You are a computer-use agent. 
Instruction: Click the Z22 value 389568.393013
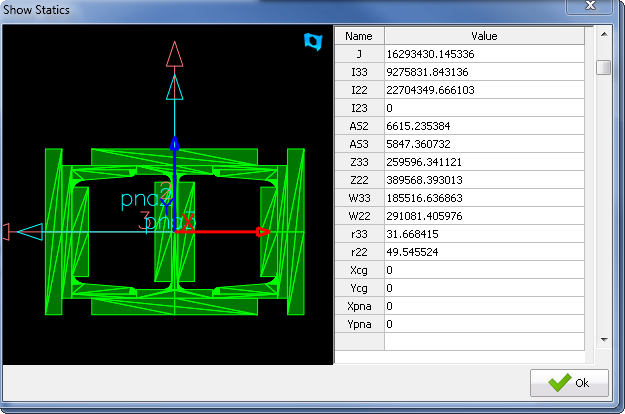(x=484, y=179)
